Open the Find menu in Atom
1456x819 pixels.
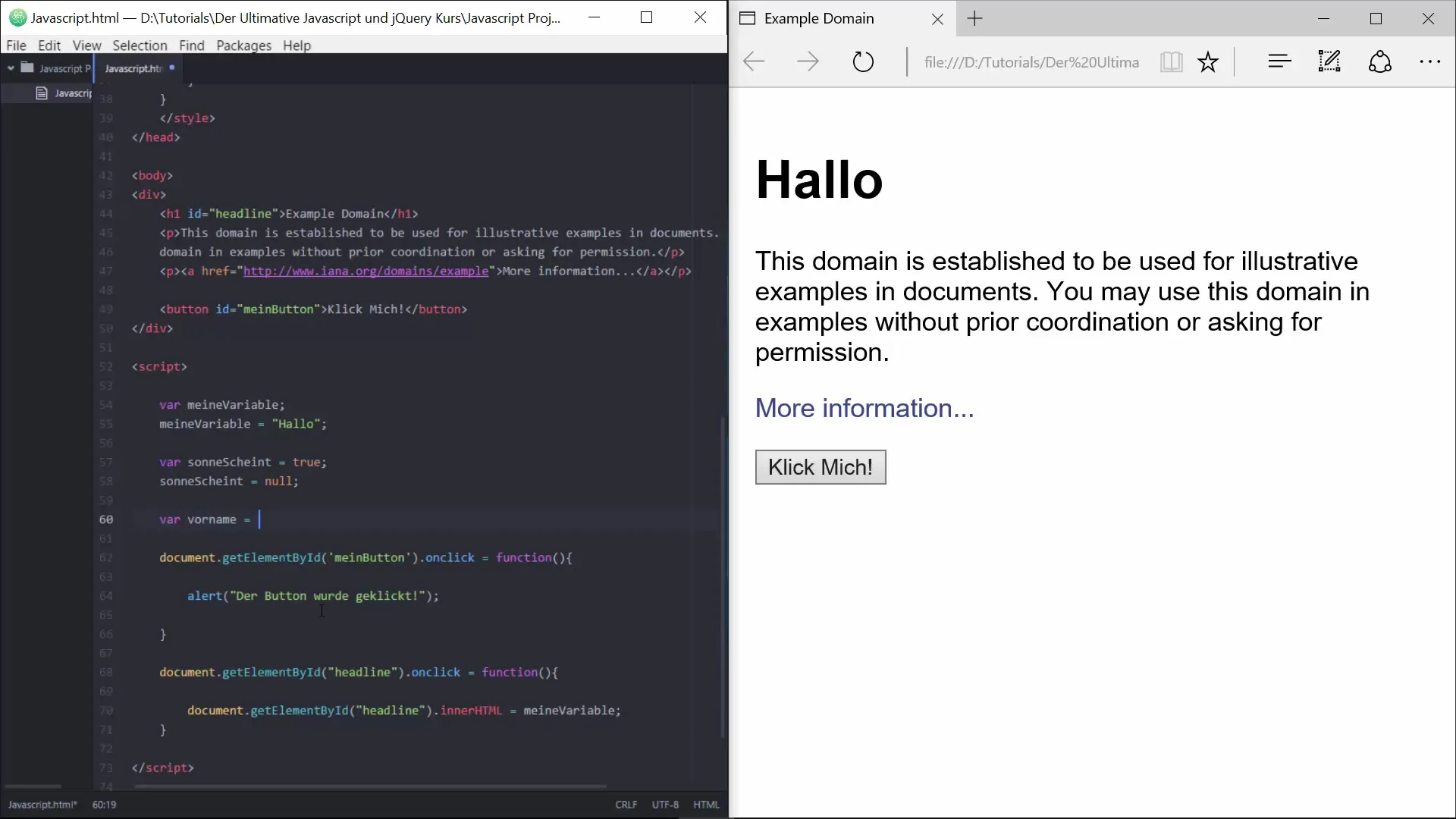(x=192, y=45)
